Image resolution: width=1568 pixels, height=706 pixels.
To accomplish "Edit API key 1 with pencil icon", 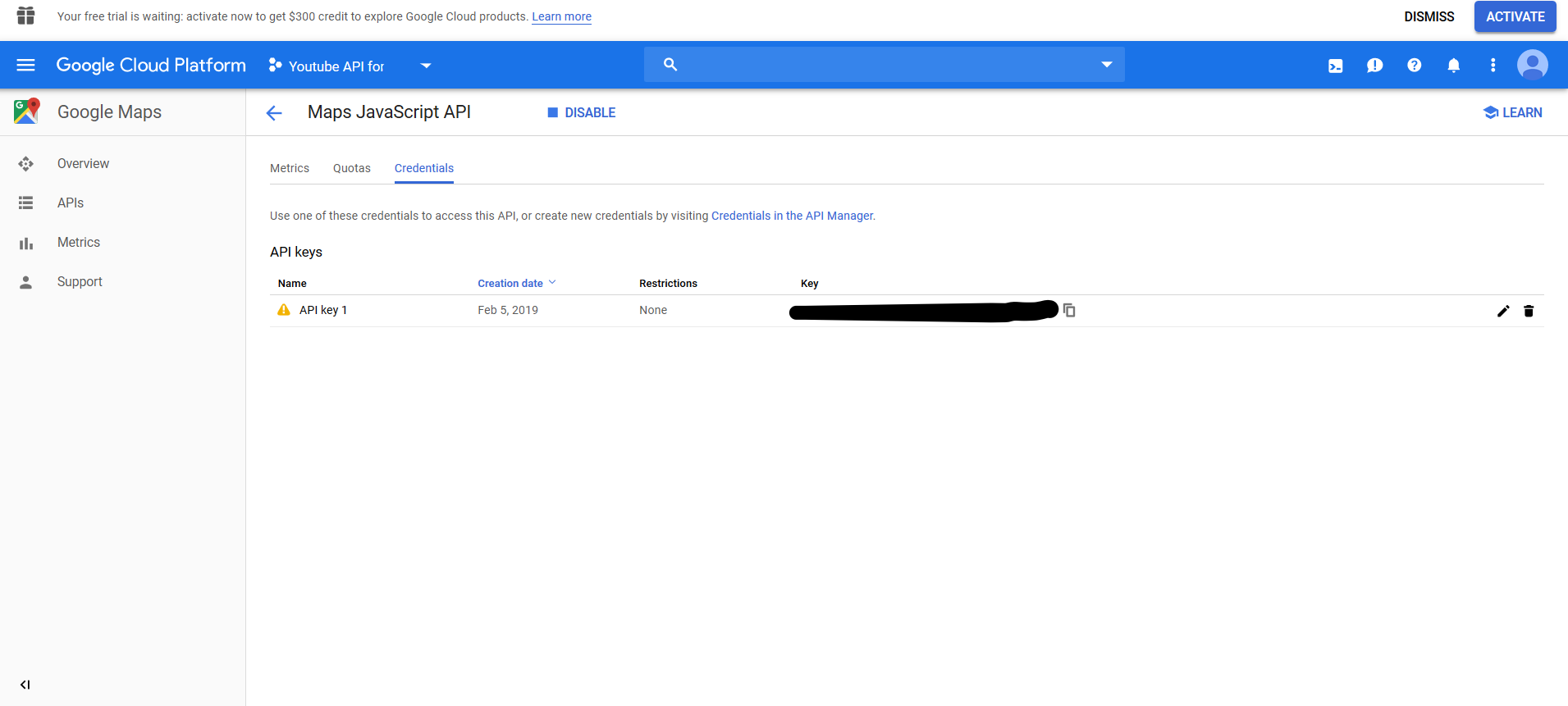I will (1502, 311).
